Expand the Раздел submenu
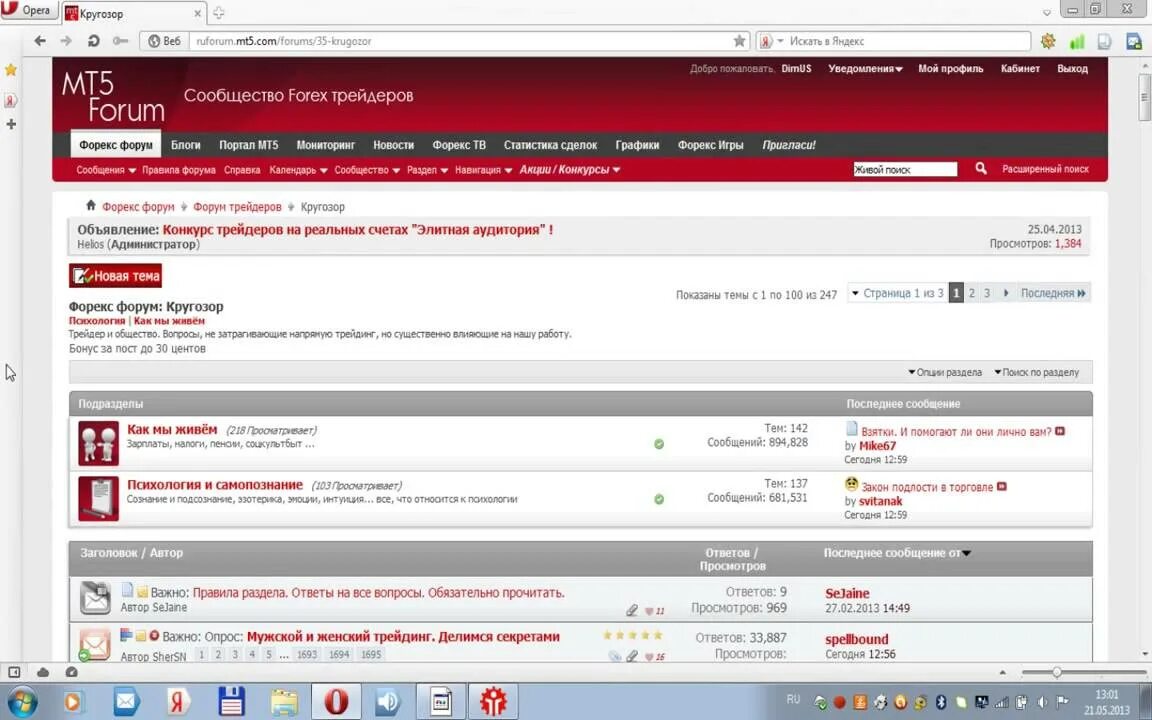1152x720 pixels. (427, 170)
